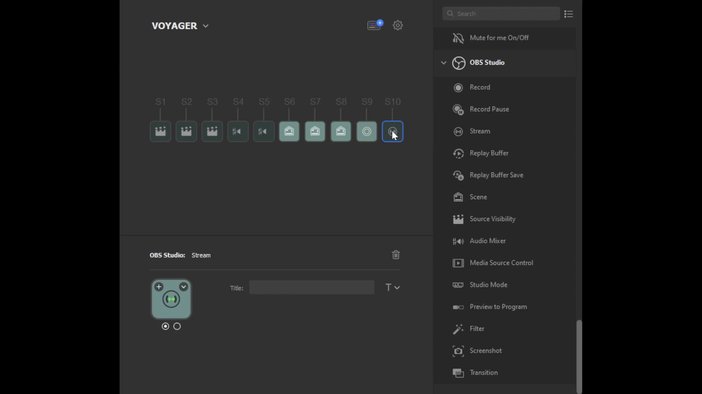Select the S9 record key
The height and width of the screenshot is (394, 702).
367,132
